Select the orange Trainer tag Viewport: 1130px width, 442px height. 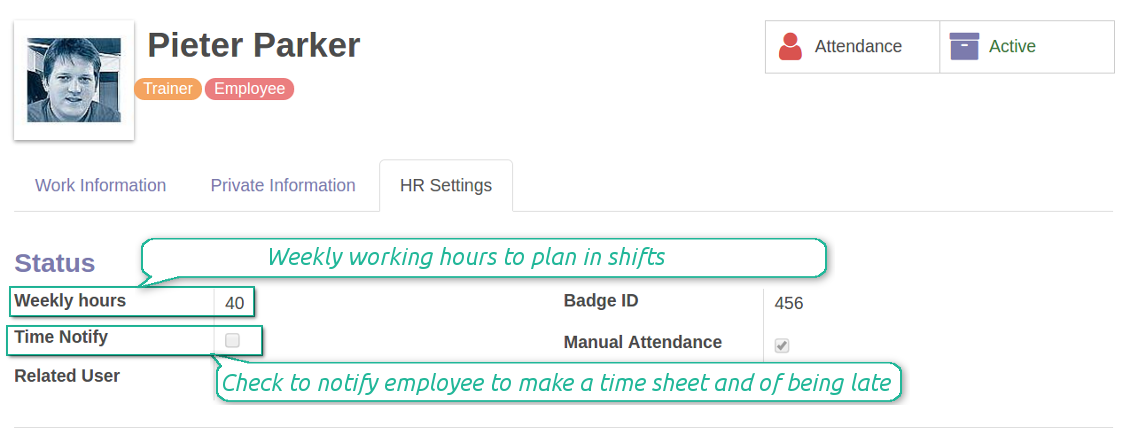pyautogui.click(x=168, y=89)
